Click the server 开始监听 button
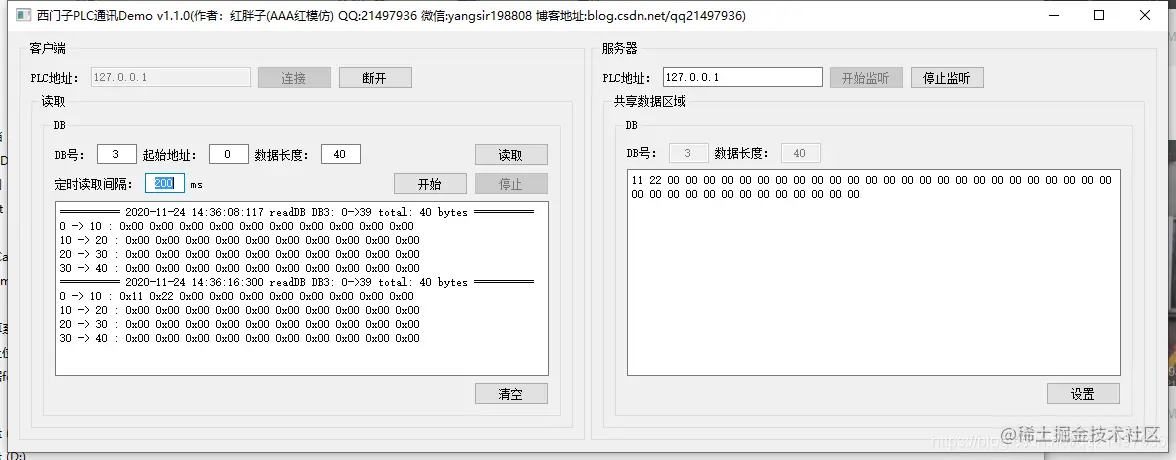This screenshot has width=1176, height=460. point(866,77)
